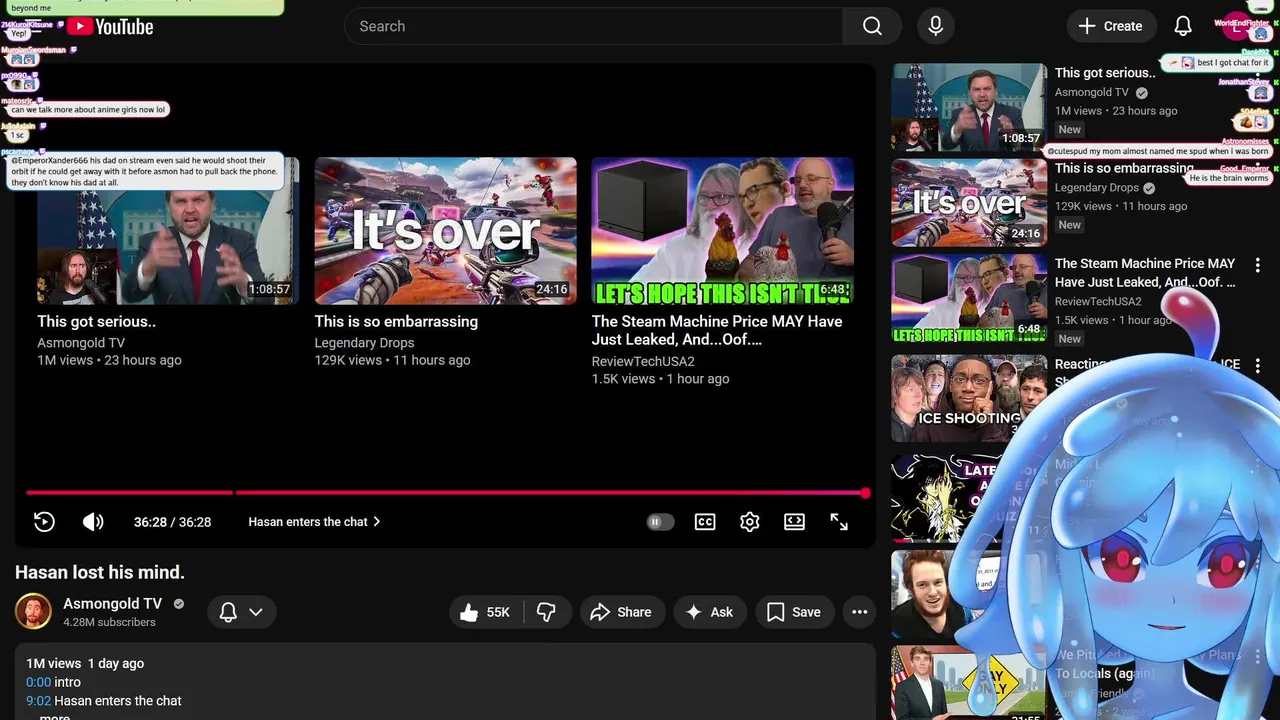Viewport: 1280px width, 720px height.
Task: Click the search magnifier button
Action: click(x=872, y=26)
